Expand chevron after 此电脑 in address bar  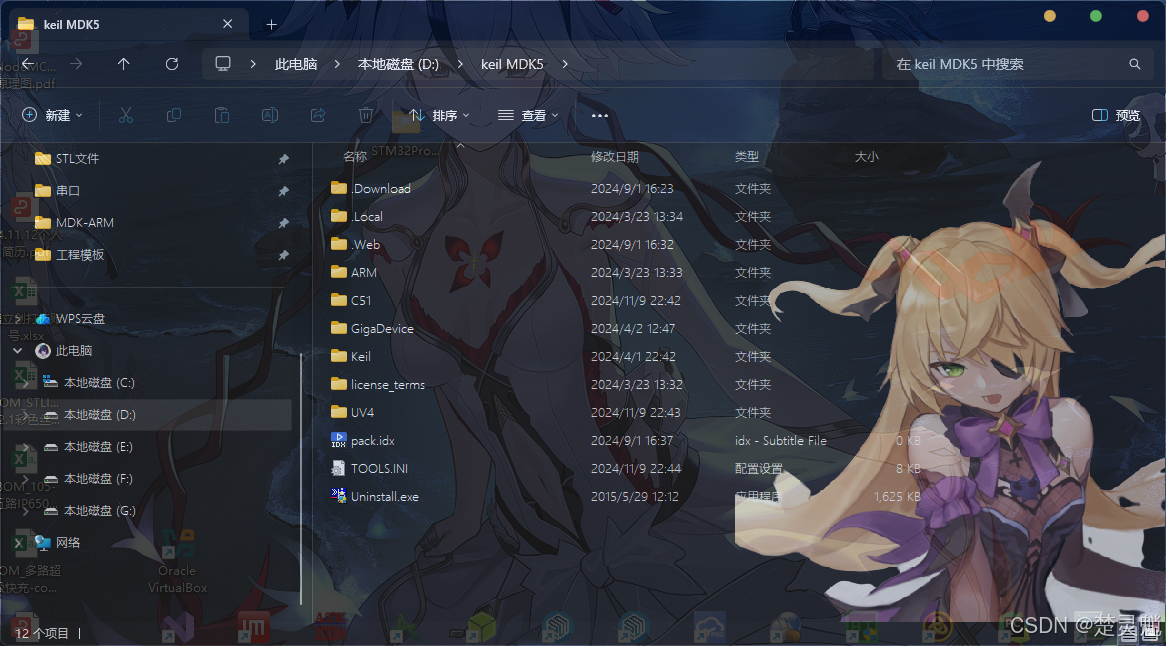coord(337,64)
